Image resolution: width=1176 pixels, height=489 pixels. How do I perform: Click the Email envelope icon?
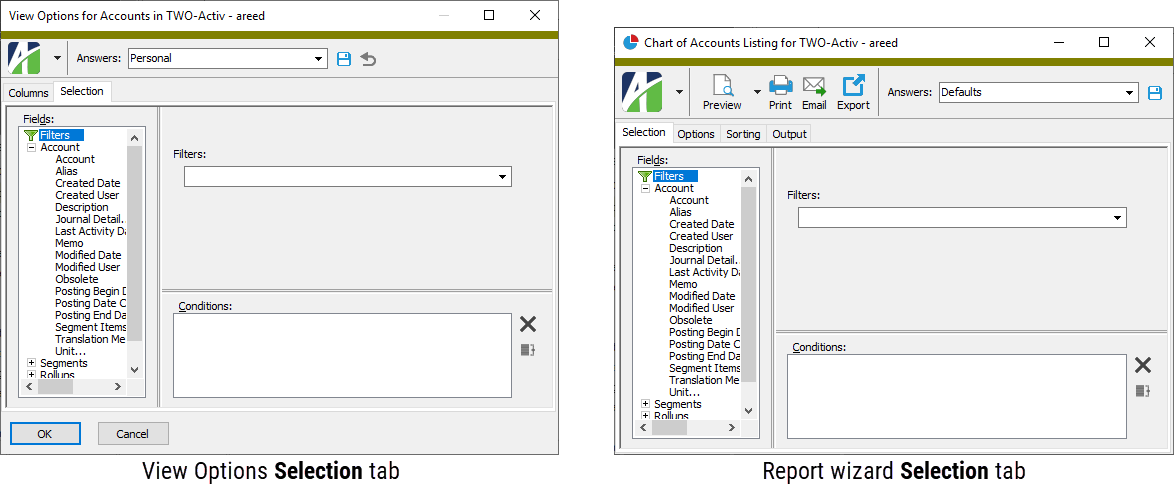(x=814, y=87)
